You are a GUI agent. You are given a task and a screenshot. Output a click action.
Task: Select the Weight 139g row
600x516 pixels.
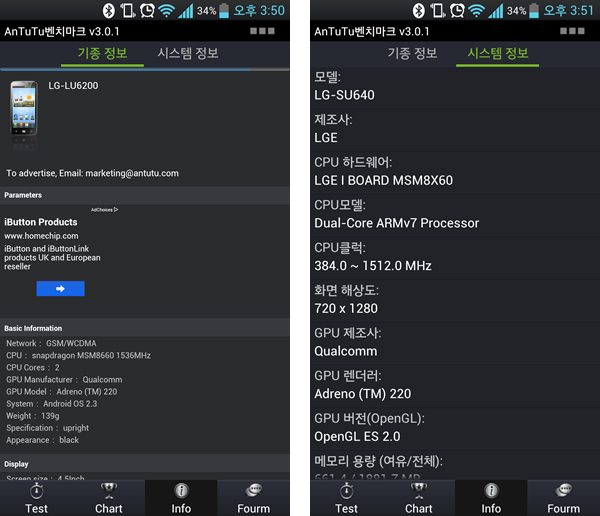pos(33,416)
